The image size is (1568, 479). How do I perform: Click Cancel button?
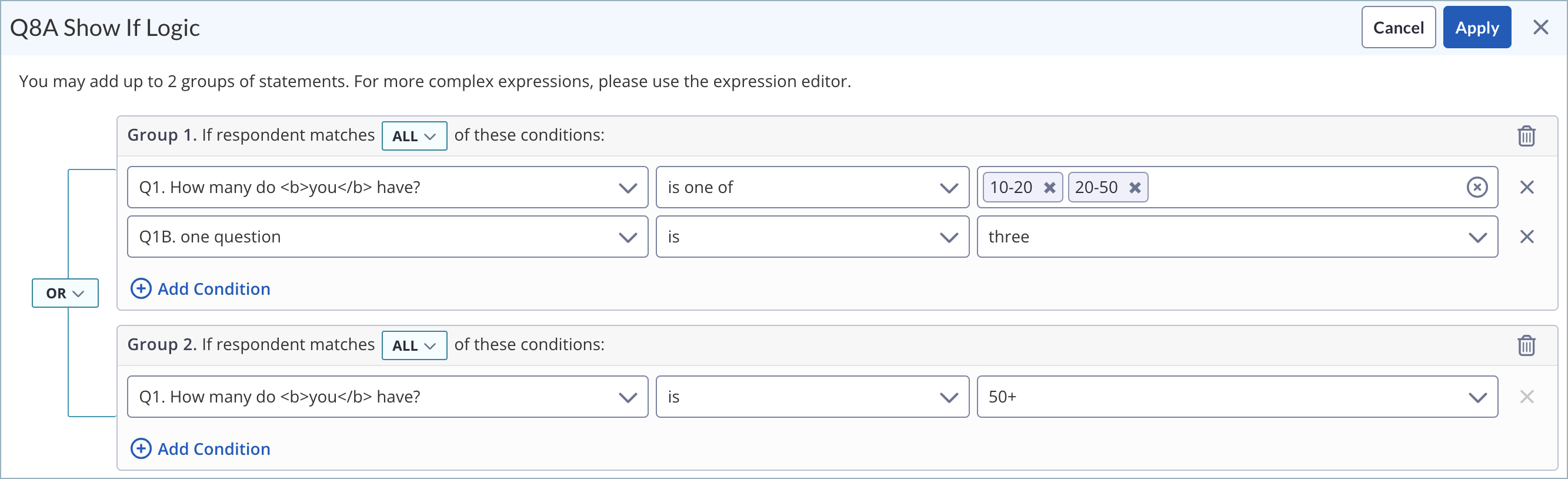pyautogui.click(x=1398, y=28)
